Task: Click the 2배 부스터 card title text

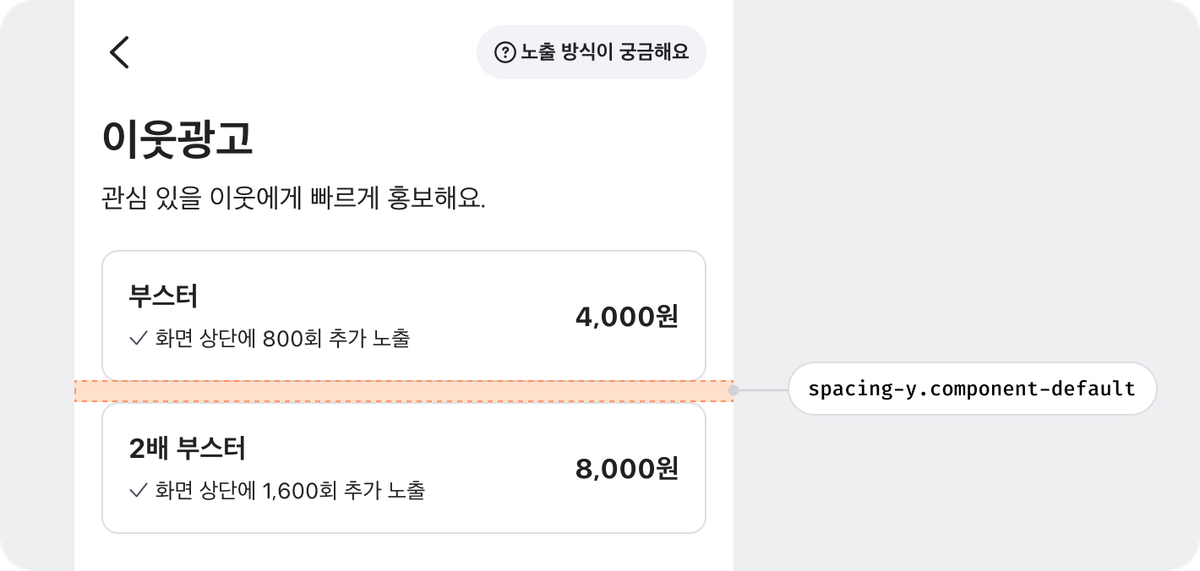Action: [x=187, y=448]
